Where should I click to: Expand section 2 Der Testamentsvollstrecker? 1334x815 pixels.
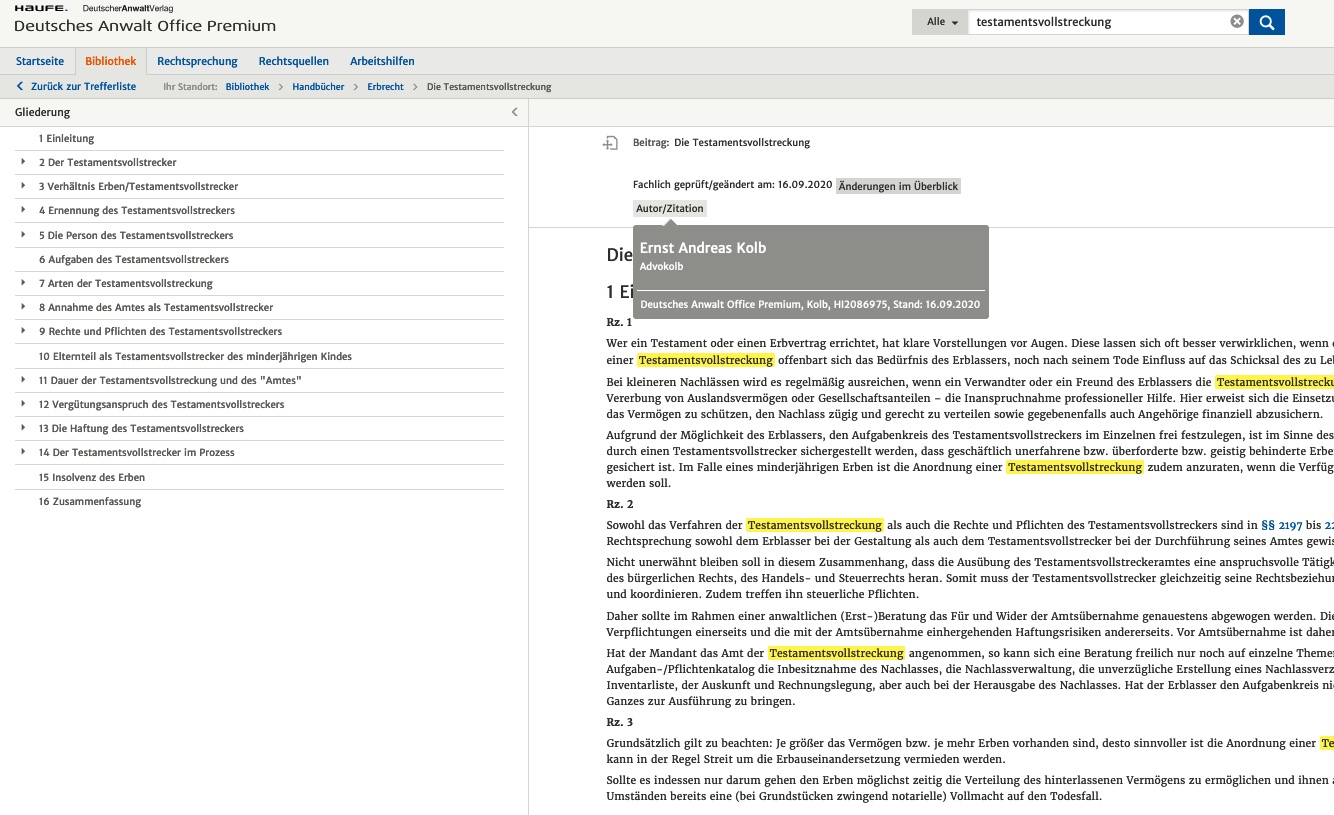(23, 162)
